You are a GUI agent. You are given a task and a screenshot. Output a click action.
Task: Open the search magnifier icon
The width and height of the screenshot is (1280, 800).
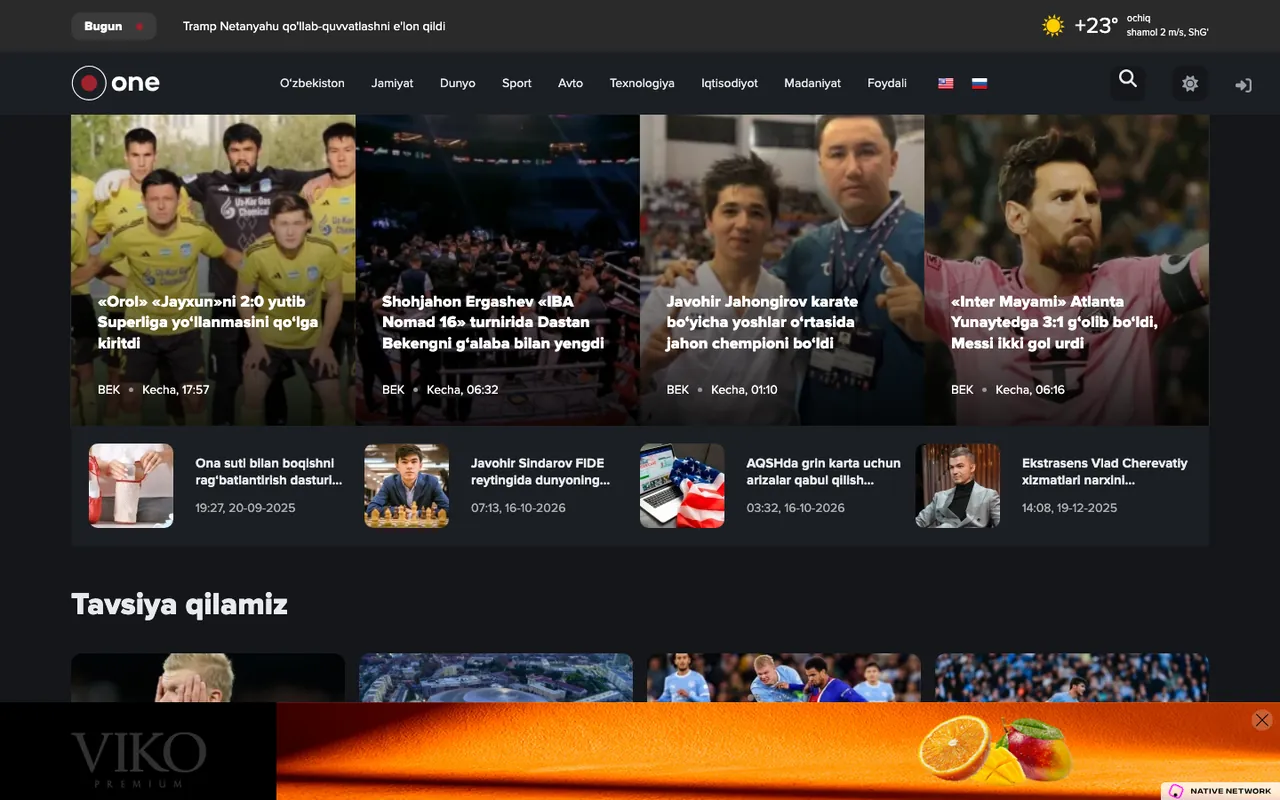[1128, 80]
